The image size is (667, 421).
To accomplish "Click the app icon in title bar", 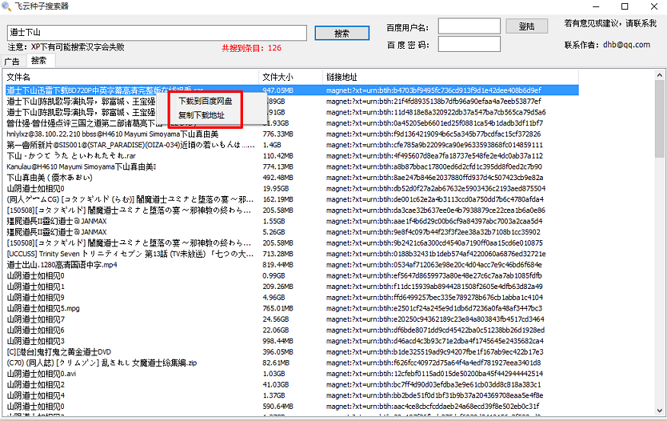I will click(6, 6).
